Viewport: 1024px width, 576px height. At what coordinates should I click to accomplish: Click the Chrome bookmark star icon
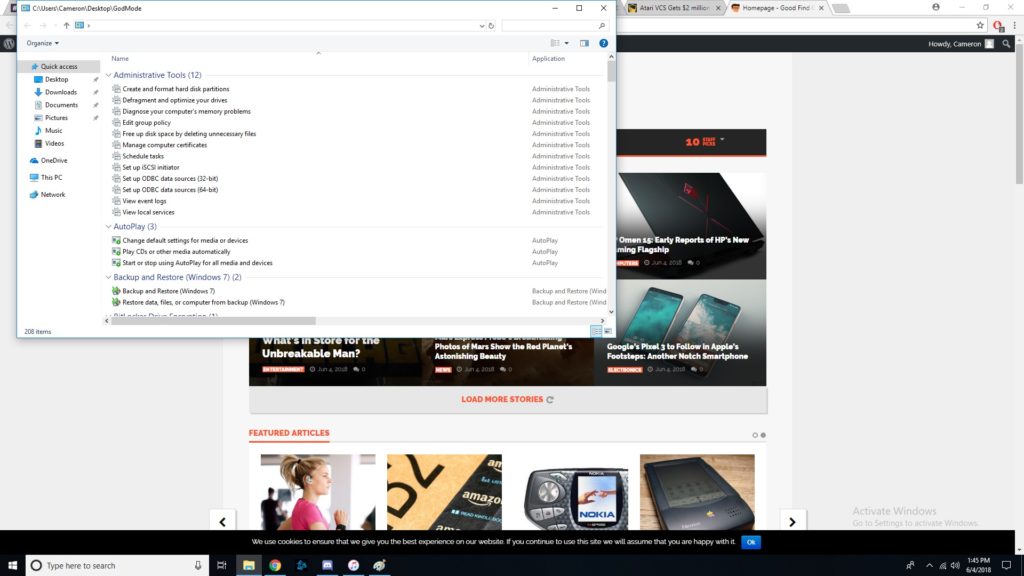[x=980, y=25]
